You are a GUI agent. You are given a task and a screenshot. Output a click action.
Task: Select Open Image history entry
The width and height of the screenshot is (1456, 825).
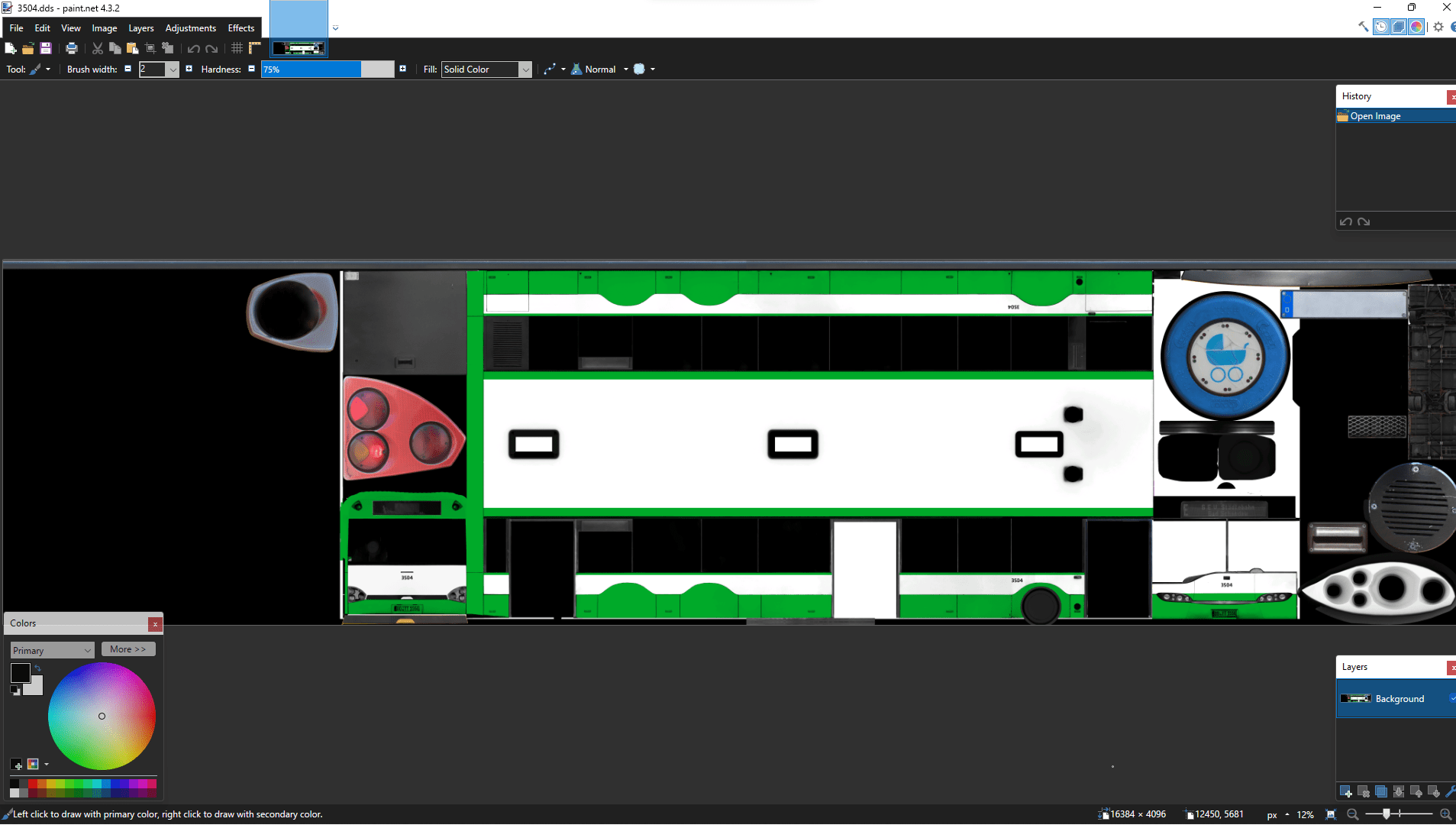(1375, 116)
